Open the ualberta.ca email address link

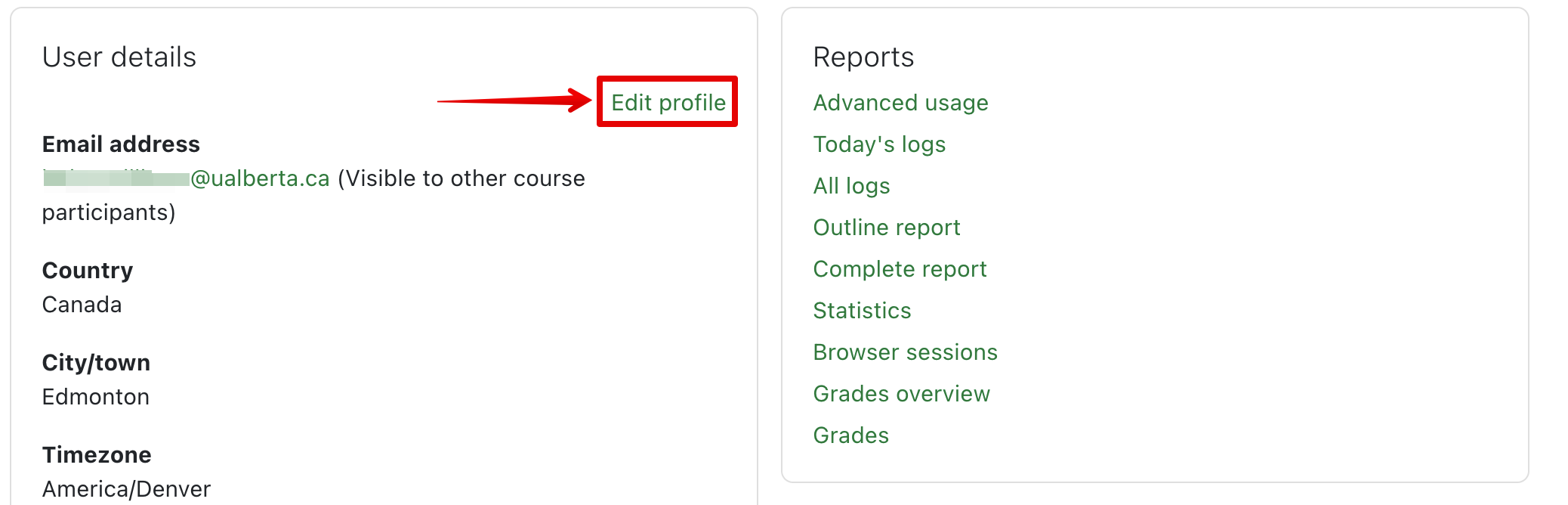186,178
